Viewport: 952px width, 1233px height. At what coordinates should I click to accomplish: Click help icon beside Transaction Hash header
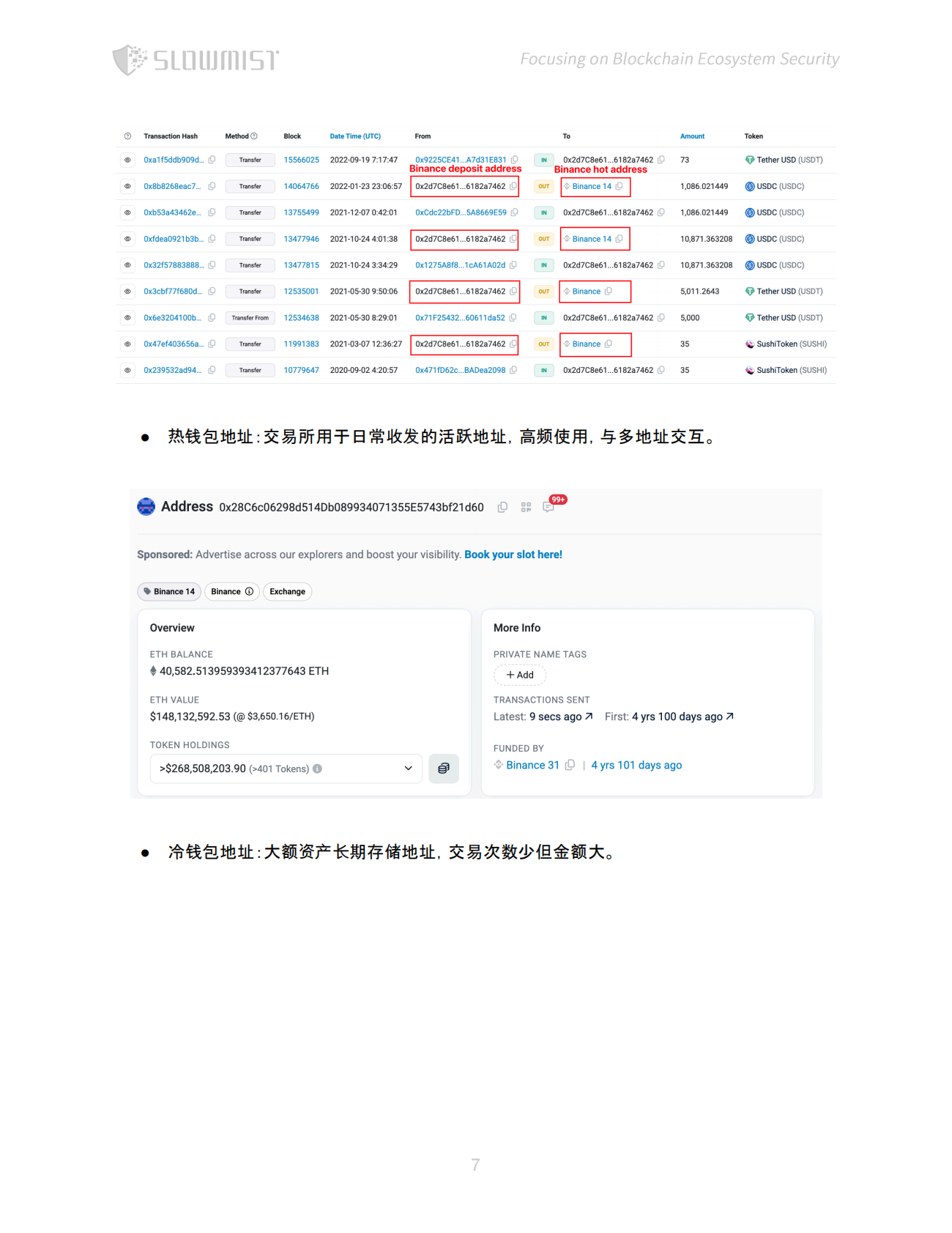(127, 136)
